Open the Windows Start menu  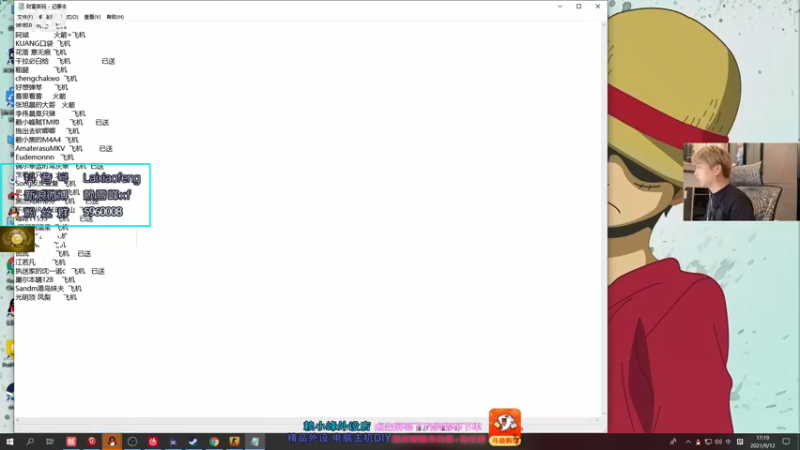(x=10, y=441)
